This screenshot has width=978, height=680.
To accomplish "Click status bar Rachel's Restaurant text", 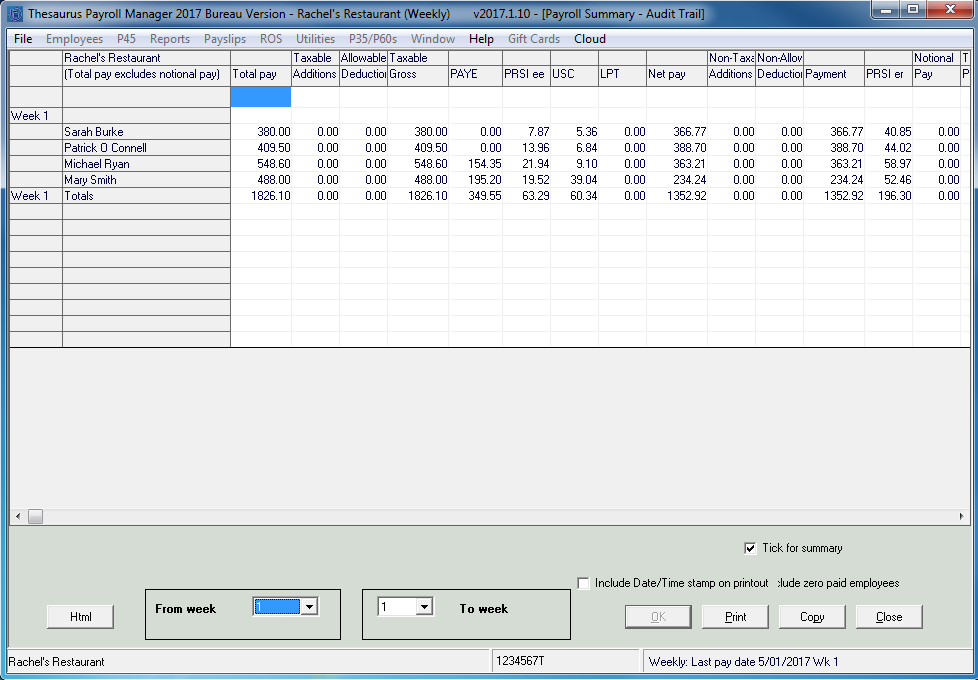I will (56, 662).
